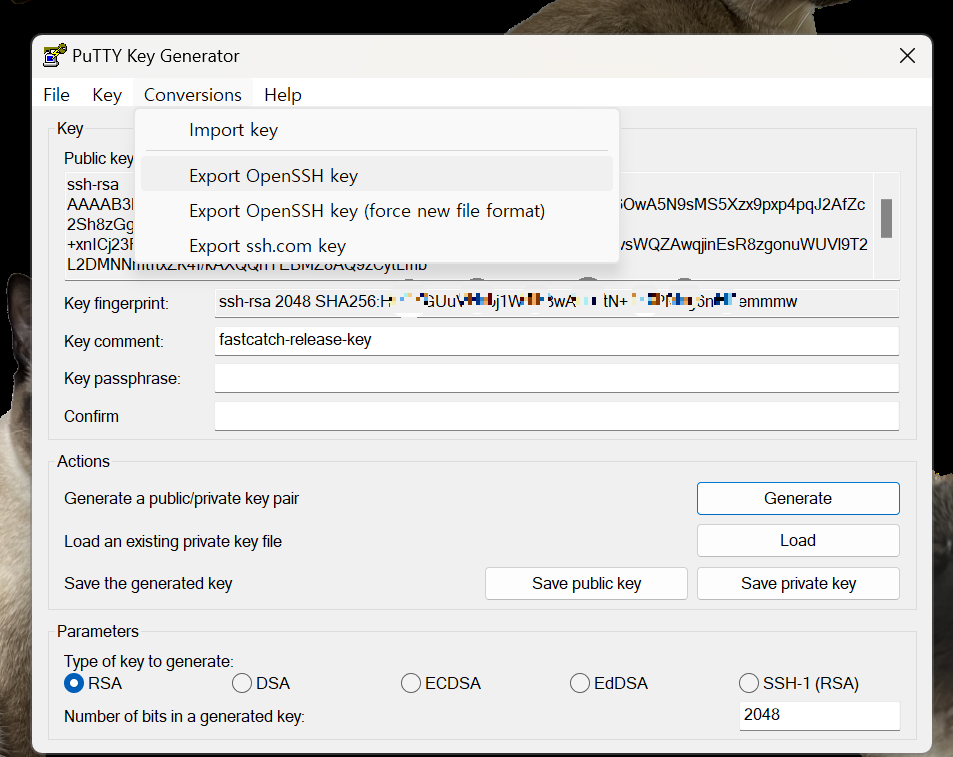Click Save private key button
The image size is (953, 757).
798,583
